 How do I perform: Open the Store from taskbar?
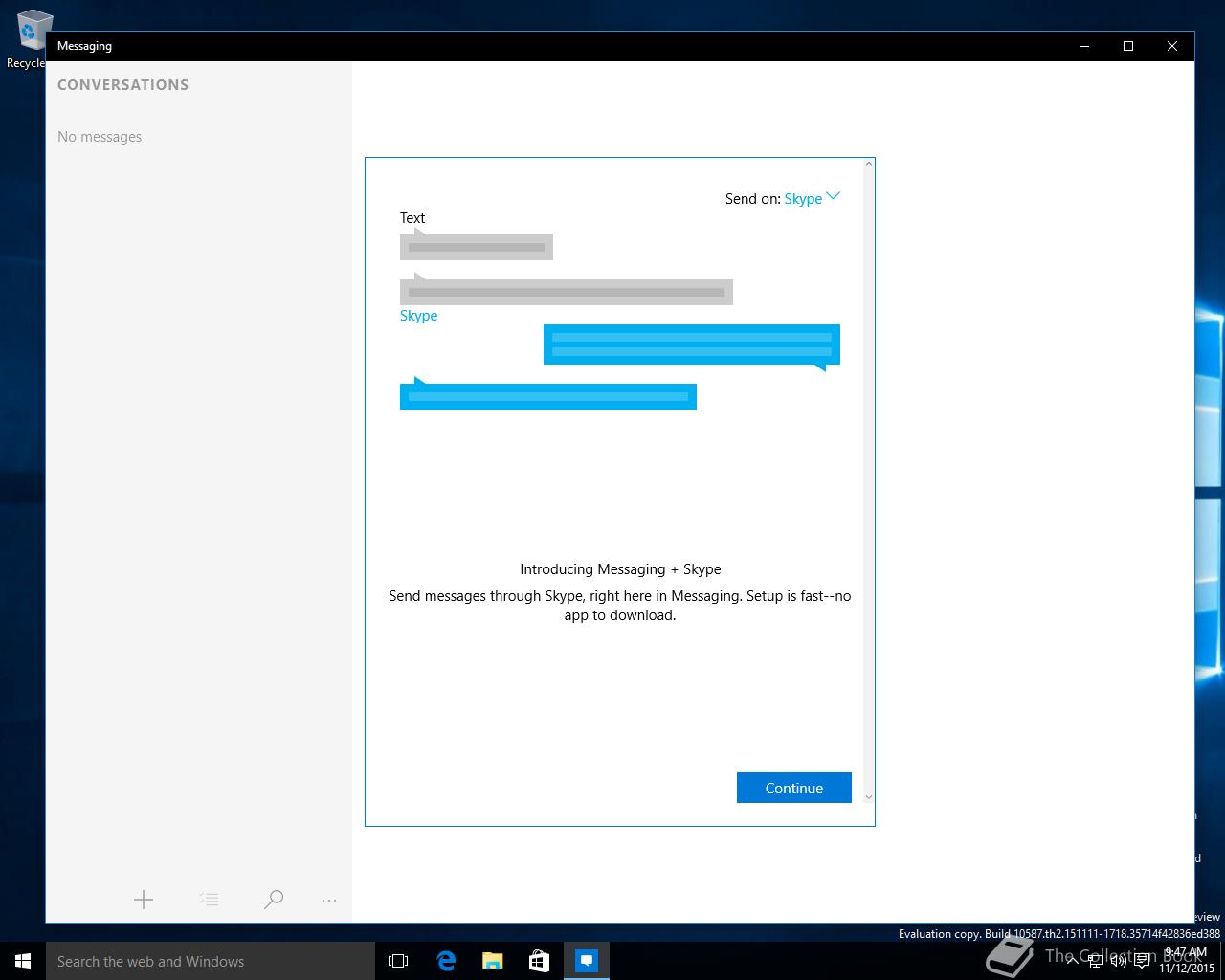pos(540,961)
